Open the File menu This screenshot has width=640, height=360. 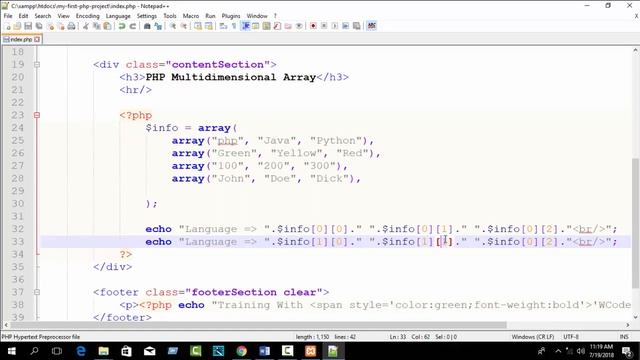click(x=8, y=16)
